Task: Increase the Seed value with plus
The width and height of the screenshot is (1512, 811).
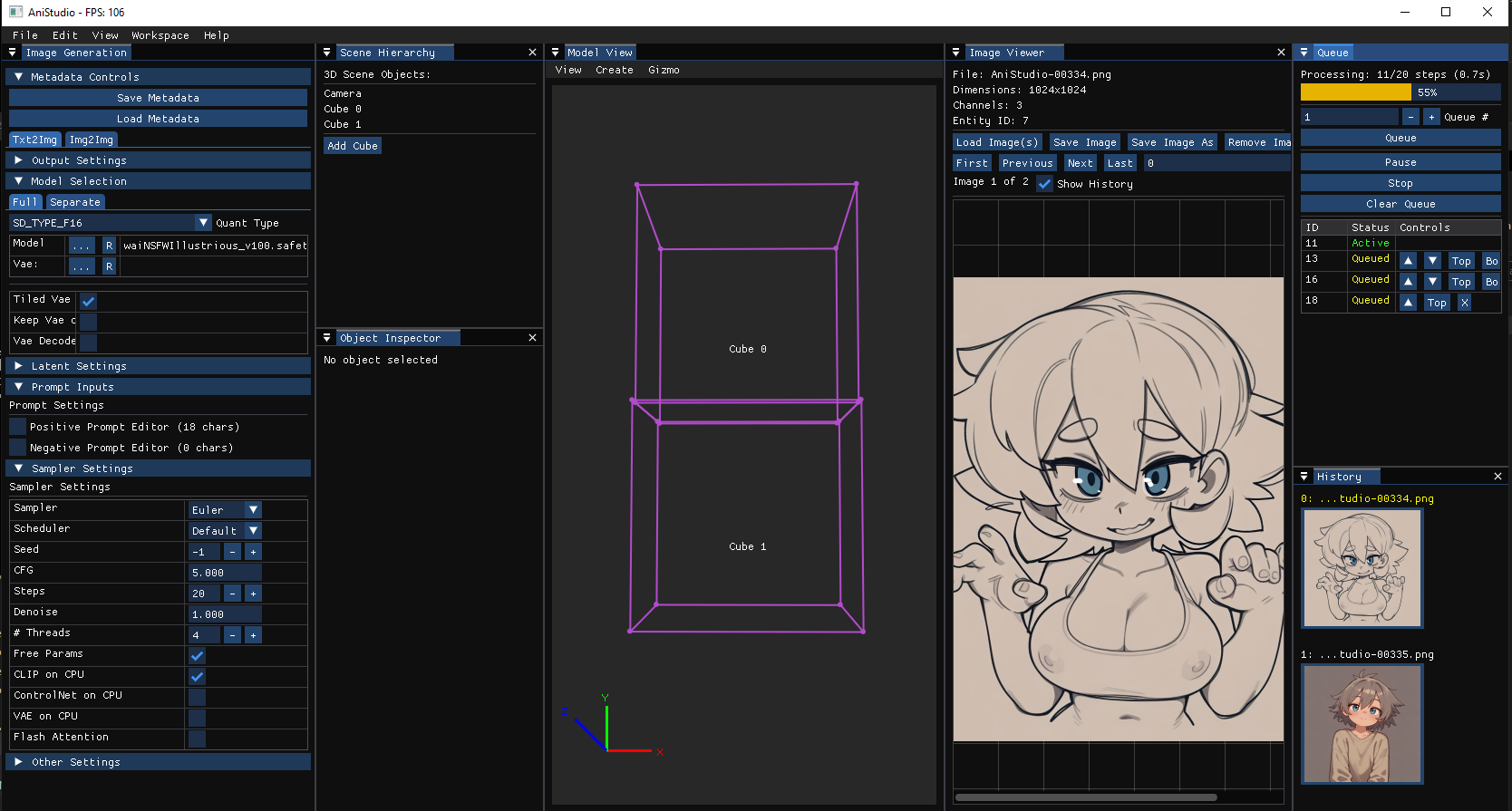Action: pos(253,552)
